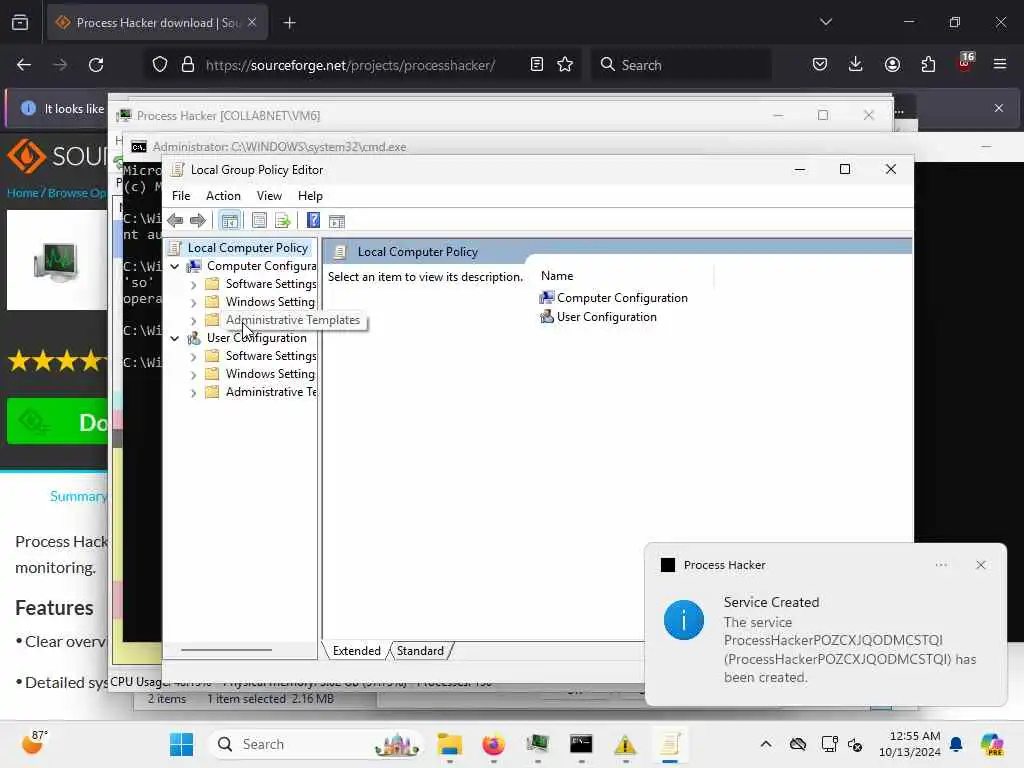Click the padlock site info icon

(x=188, y=65)
